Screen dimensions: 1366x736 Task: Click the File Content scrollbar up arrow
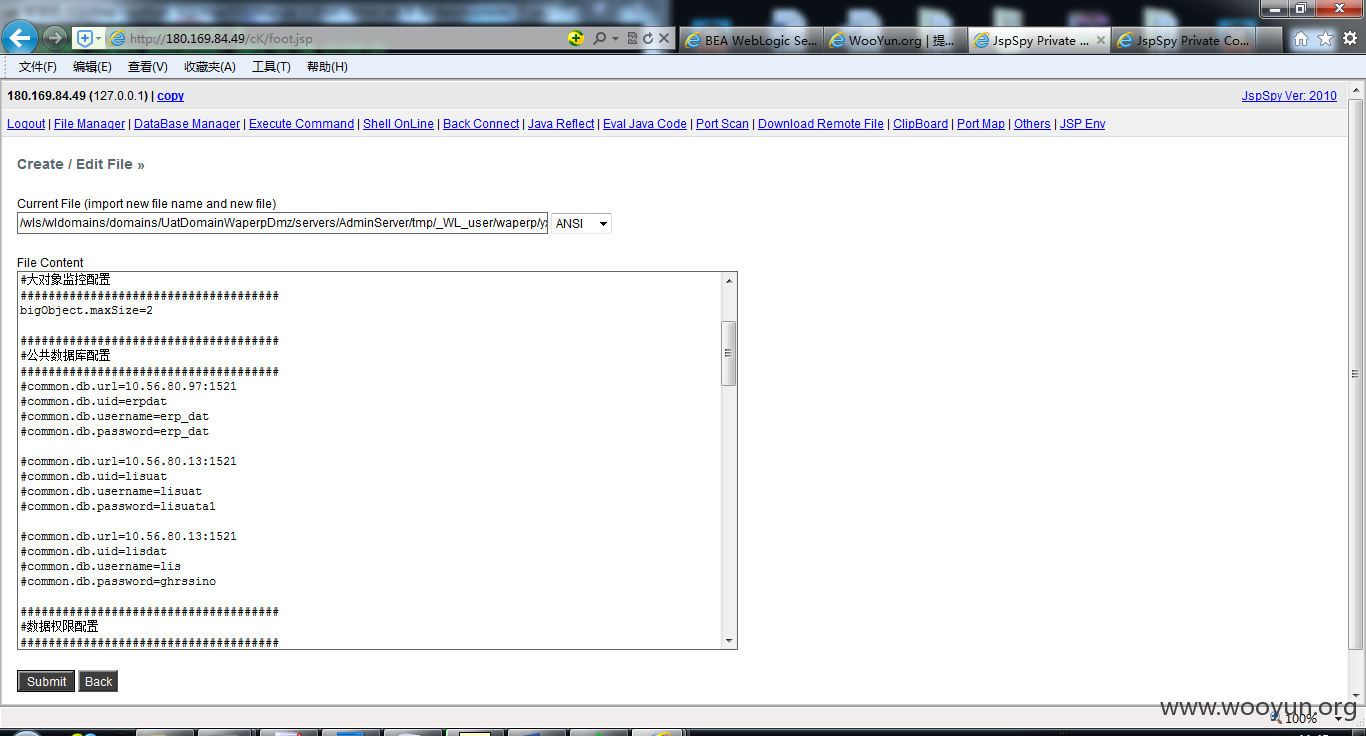point(729,280)
